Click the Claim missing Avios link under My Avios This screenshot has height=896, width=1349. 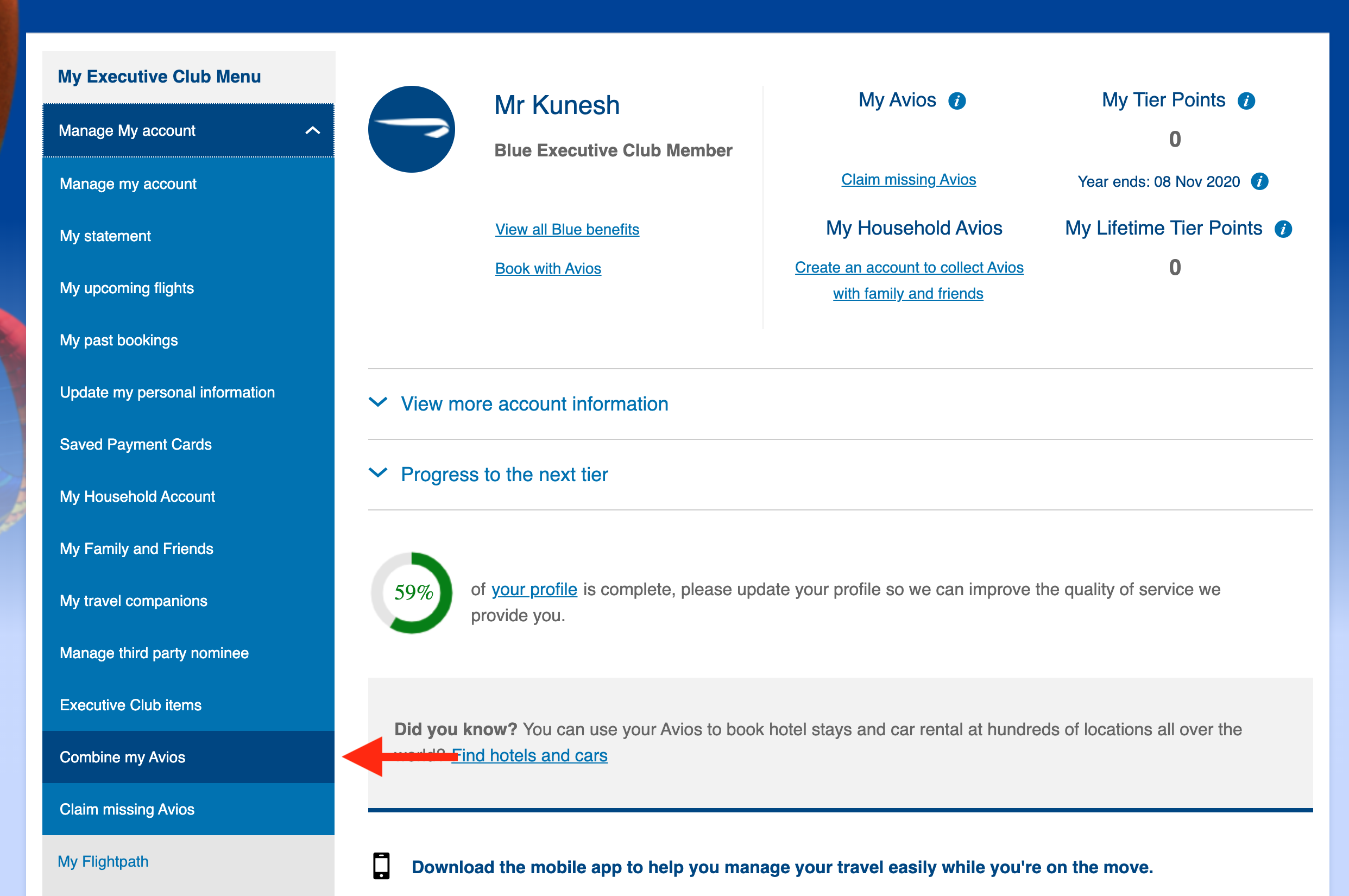pyautogui.click(x=909, y=179)
